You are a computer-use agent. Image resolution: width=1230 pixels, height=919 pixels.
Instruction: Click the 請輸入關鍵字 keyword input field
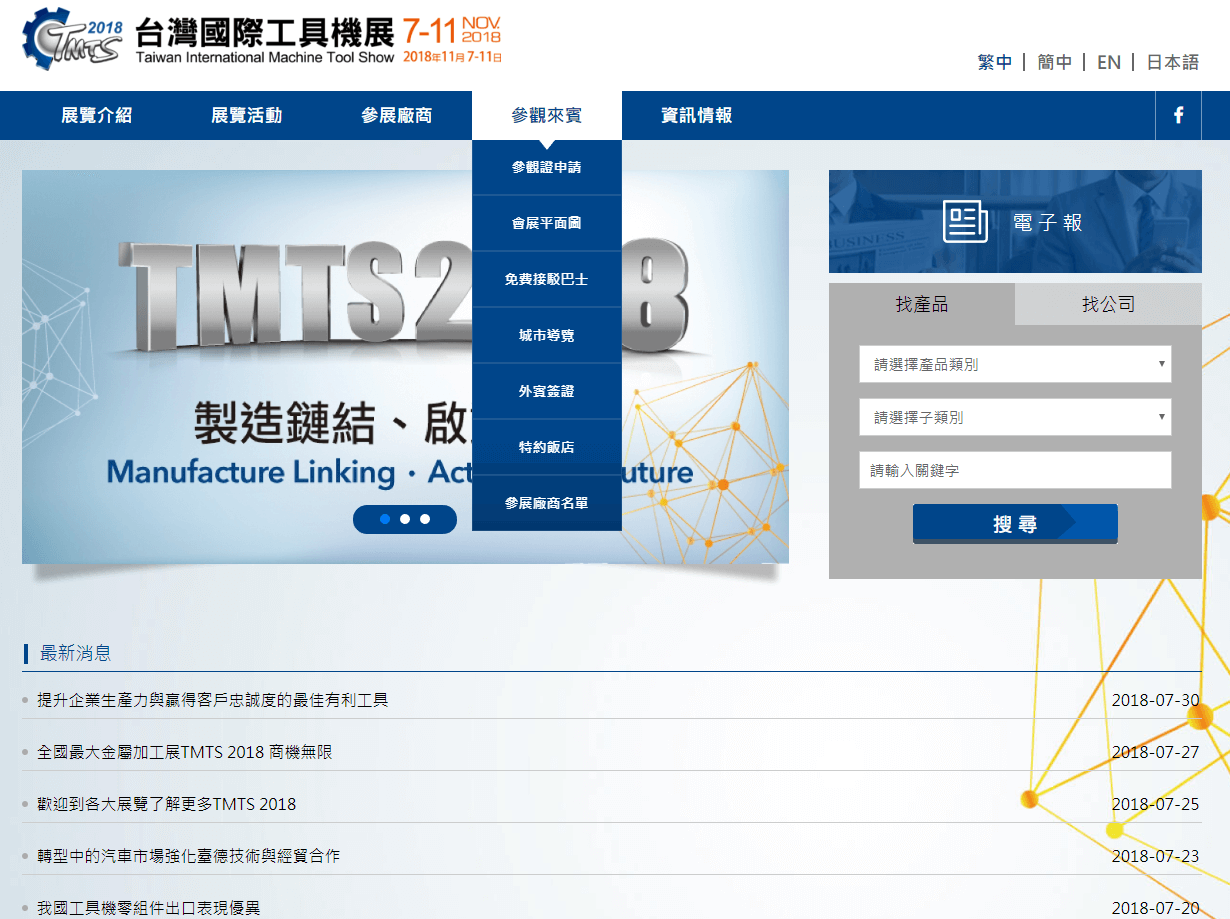click(1014, 470)
